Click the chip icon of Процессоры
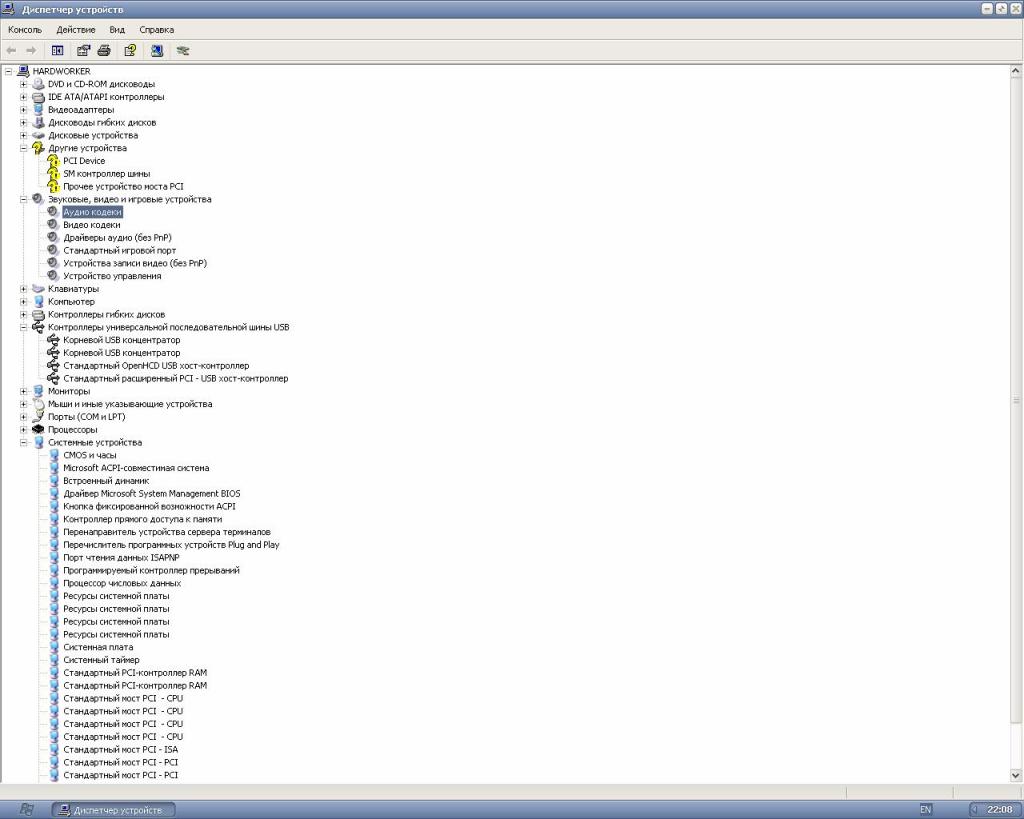The image size is (1024, 819). 39,430
